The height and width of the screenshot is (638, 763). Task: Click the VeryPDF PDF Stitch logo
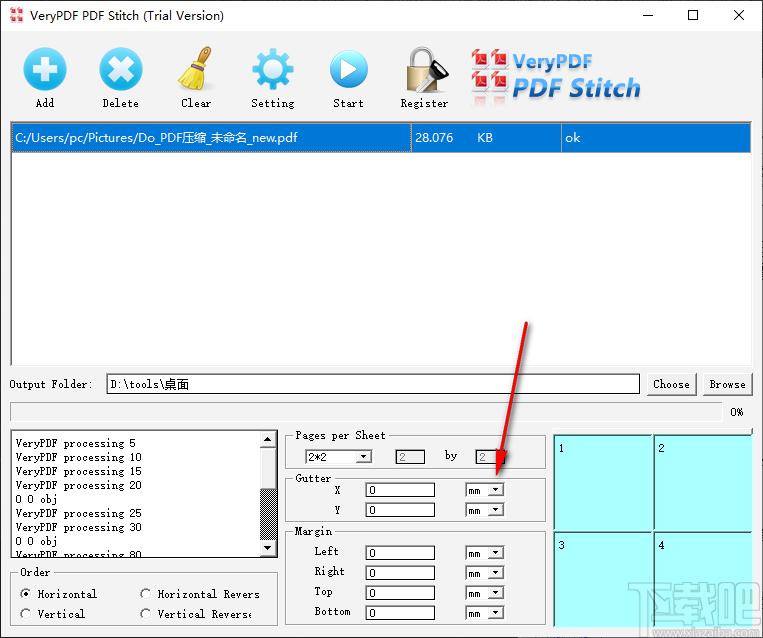pos(556,77)
